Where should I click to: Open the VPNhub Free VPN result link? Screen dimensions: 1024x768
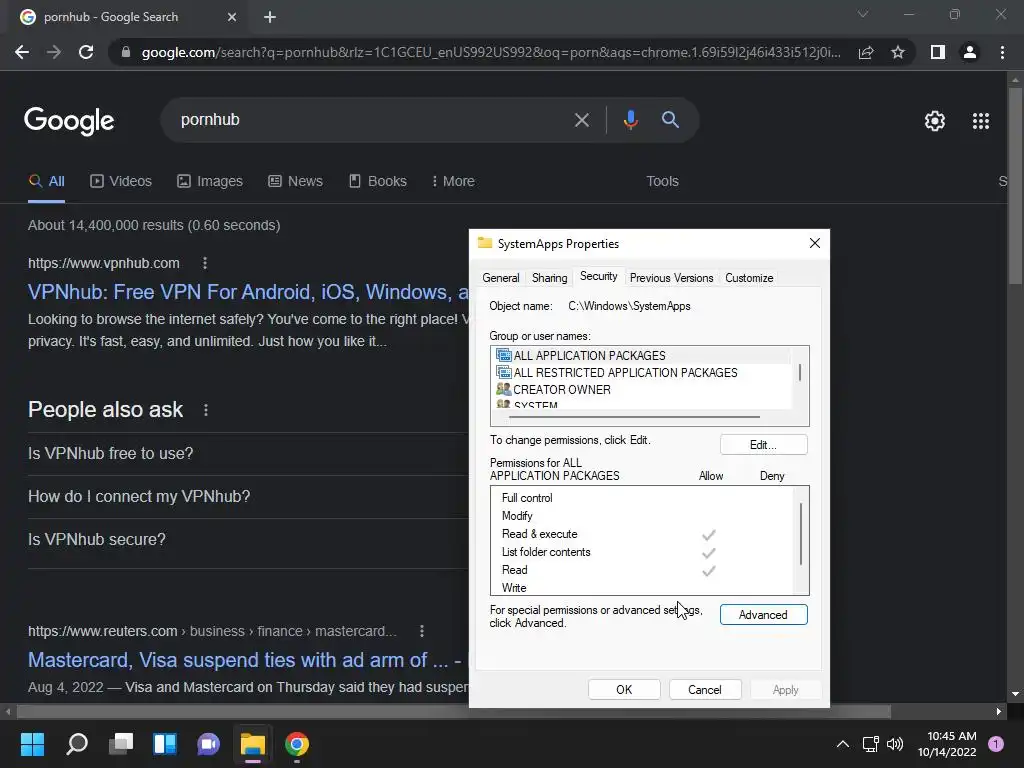tap(248, 292)
